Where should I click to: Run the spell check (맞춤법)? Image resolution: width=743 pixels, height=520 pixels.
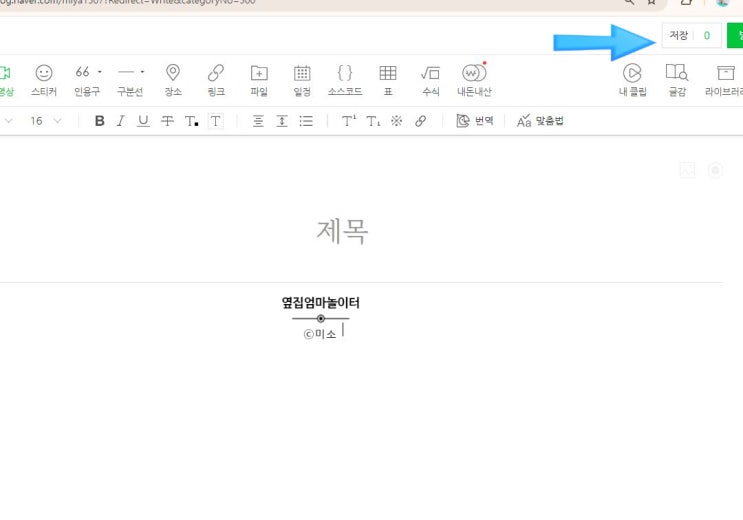540,121
